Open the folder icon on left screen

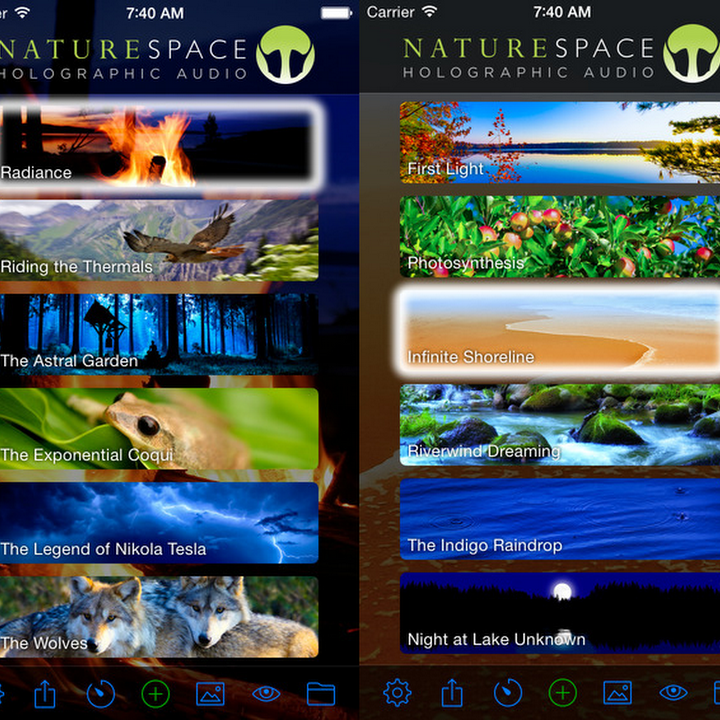[321, 694]
